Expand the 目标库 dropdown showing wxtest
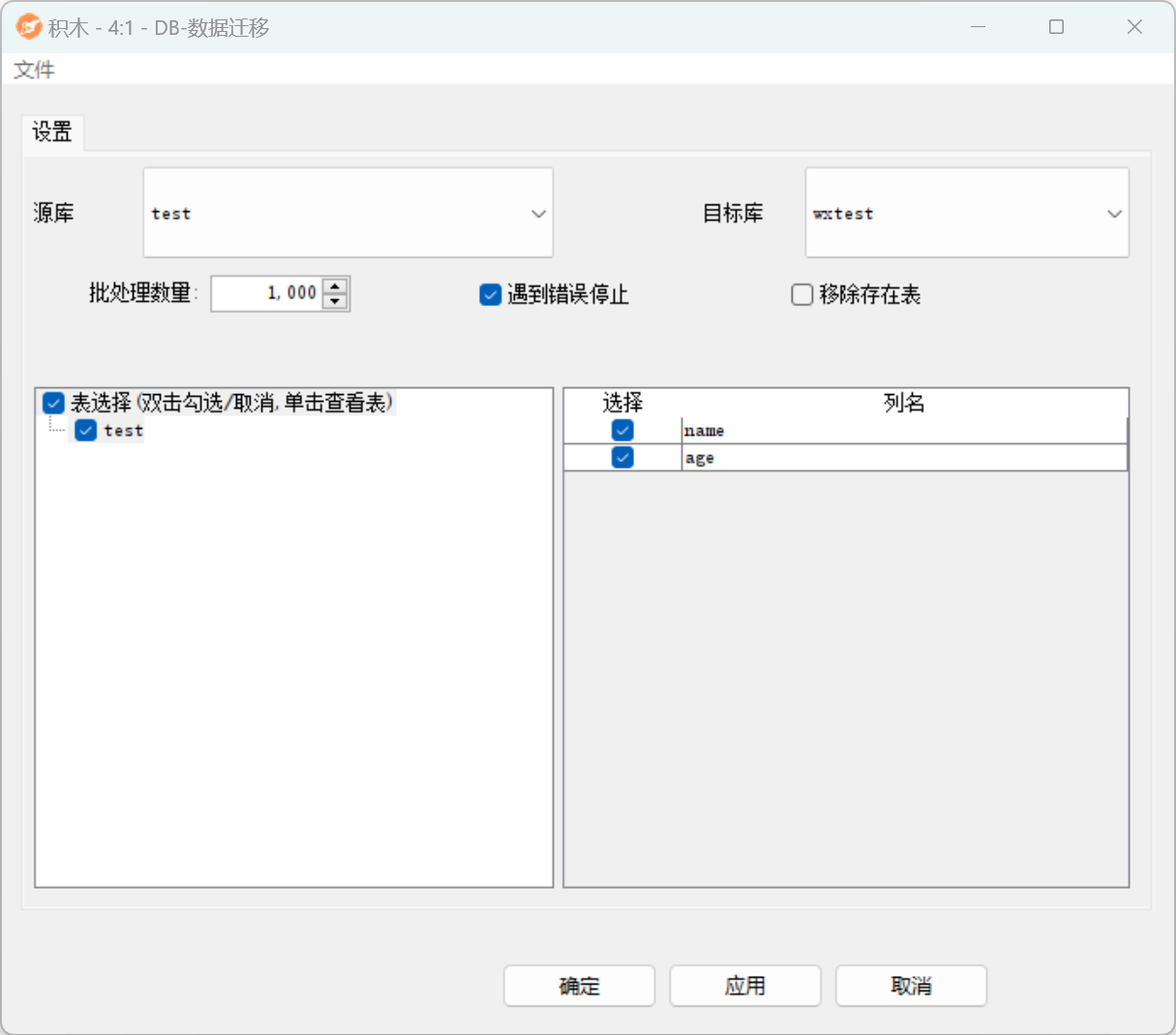Viewport: 1176px width, 1035px height. click(x=967, y=213)
